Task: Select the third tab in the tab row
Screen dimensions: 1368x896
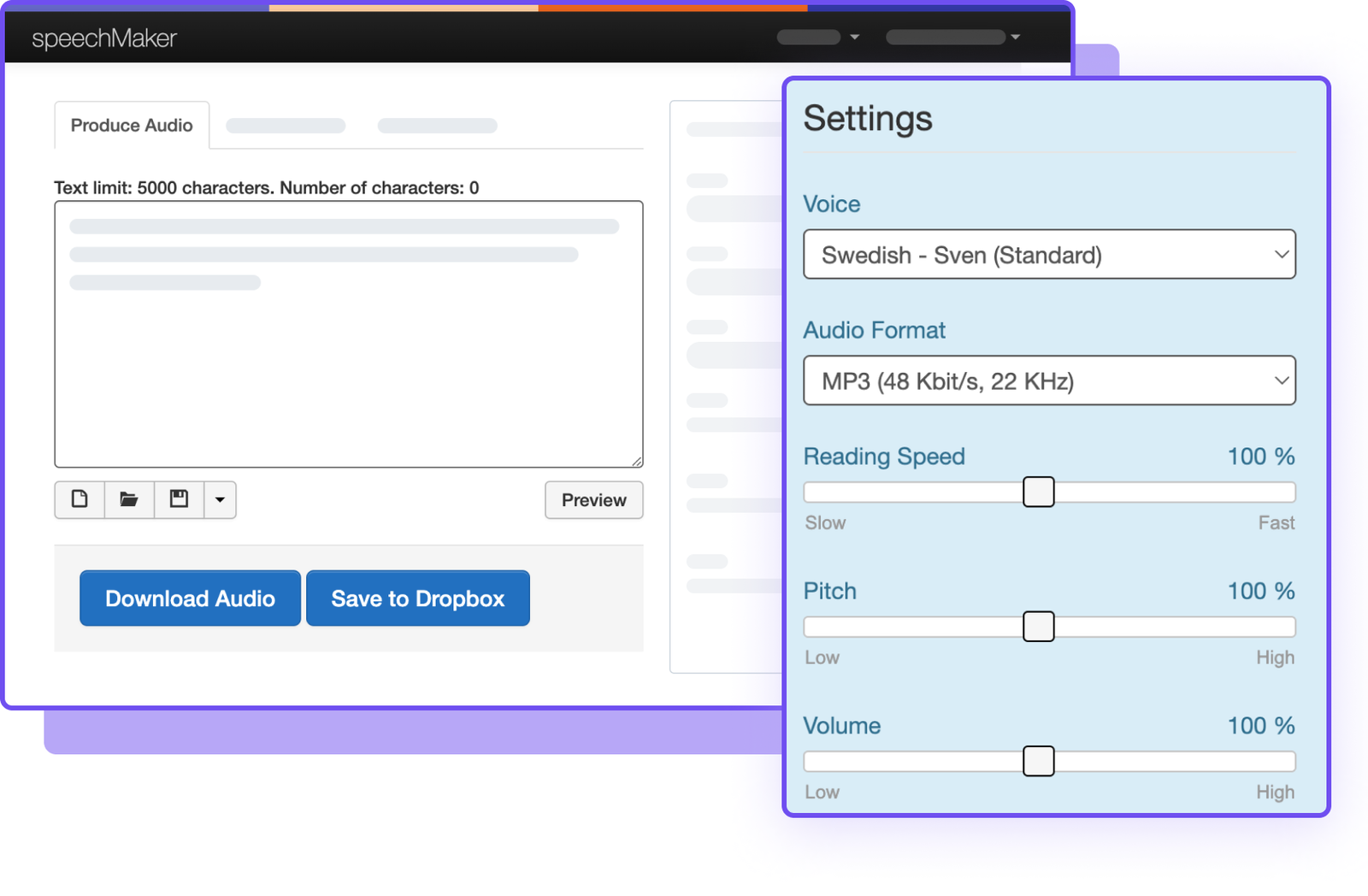Action: coord(437,126)
